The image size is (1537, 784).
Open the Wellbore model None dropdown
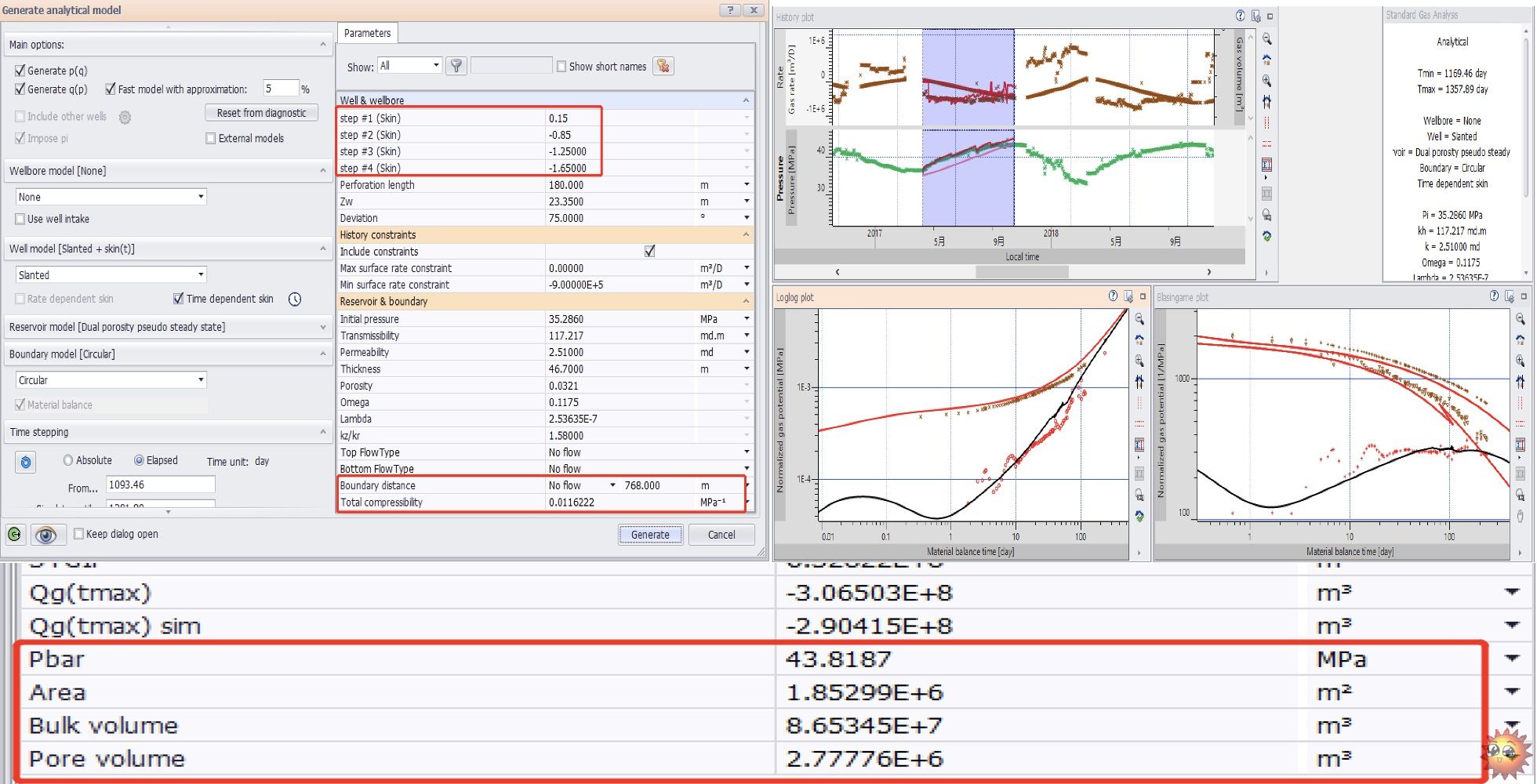click(111, 197)
